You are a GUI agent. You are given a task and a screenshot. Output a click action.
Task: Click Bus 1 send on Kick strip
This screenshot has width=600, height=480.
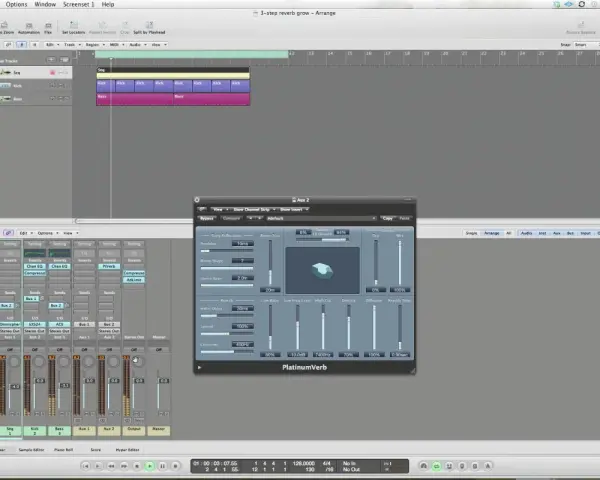coord(32,299)
